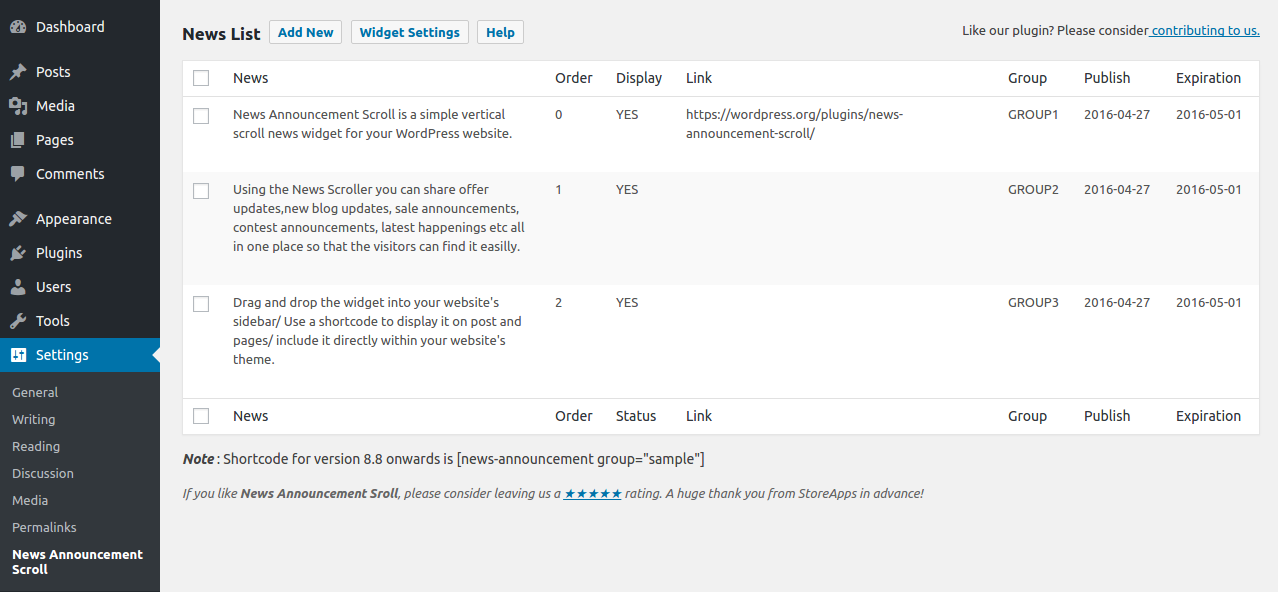This screenshot has width=1278, height=592.
Task: Open the wordpress.org plugin link in the first row
Action: click(x=794, y=124)
